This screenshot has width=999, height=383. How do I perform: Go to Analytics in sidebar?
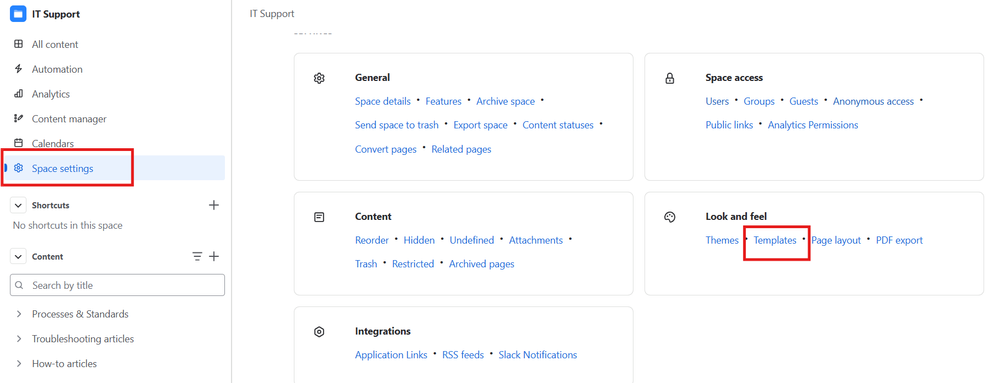point(50,94)
